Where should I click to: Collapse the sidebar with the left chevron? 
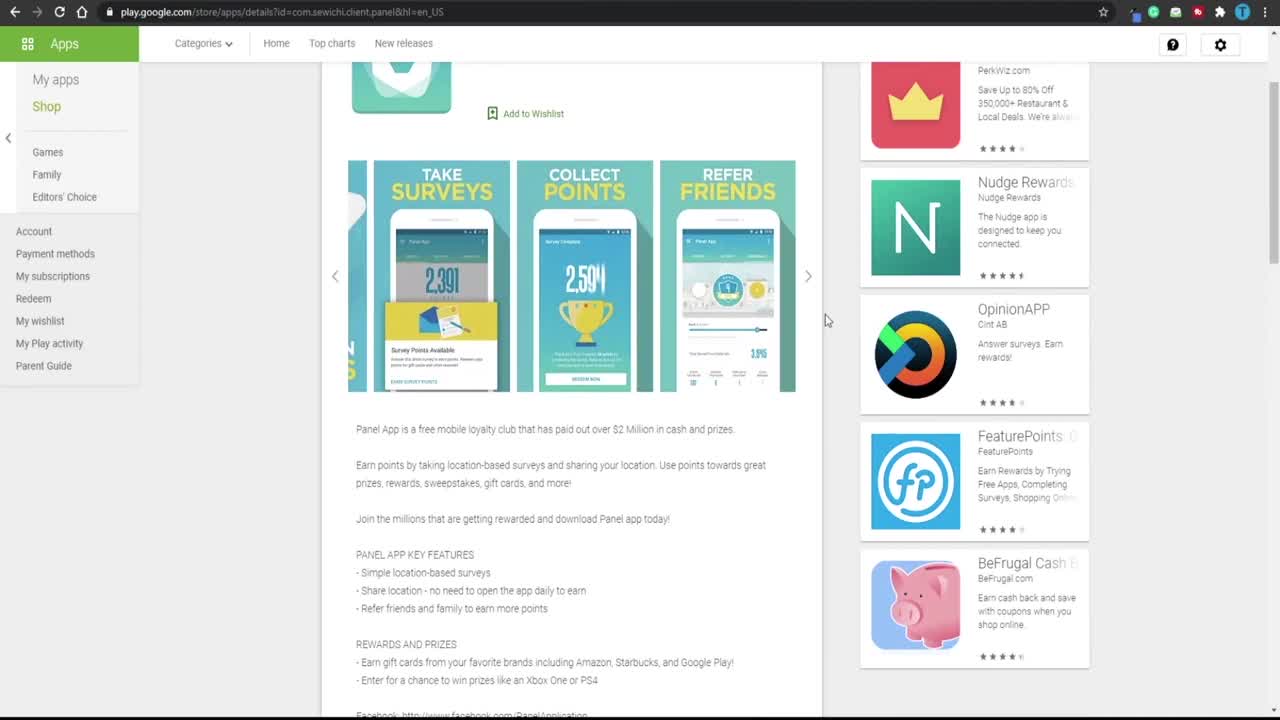pos(8,138)
